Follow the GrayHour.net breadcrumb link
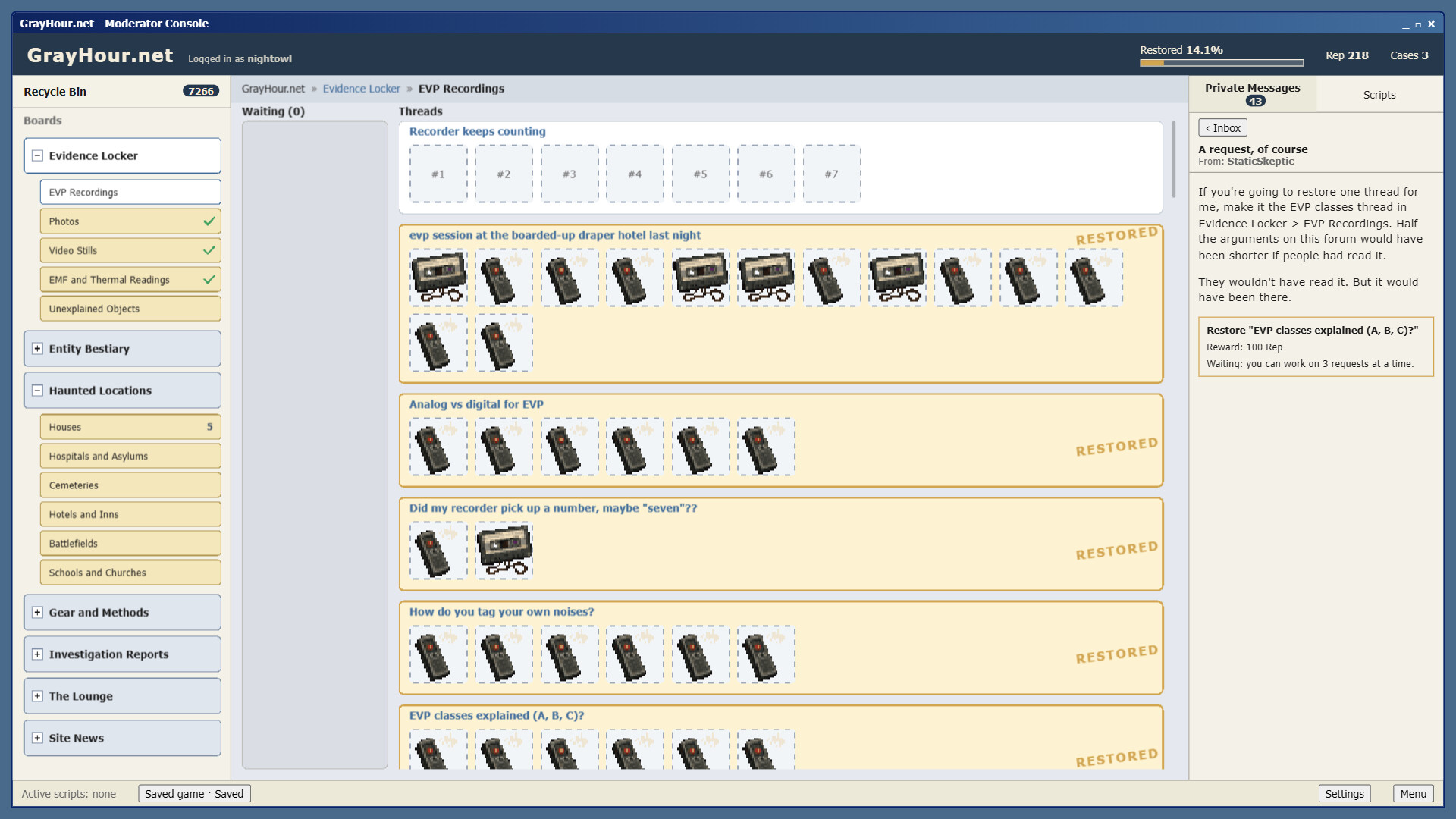The image size is (1456, 819). click(273, 89)
